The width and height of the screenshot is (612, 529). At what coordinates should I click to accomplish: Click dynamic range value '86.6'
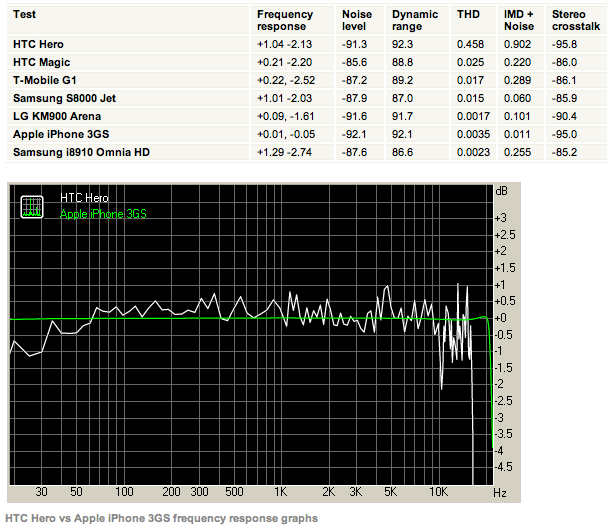coord(402,152)
